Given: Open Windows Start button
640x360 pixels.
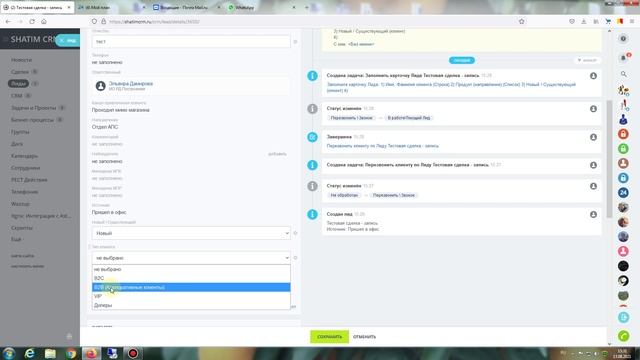Looking at the screenshot, I should (9, 353).
